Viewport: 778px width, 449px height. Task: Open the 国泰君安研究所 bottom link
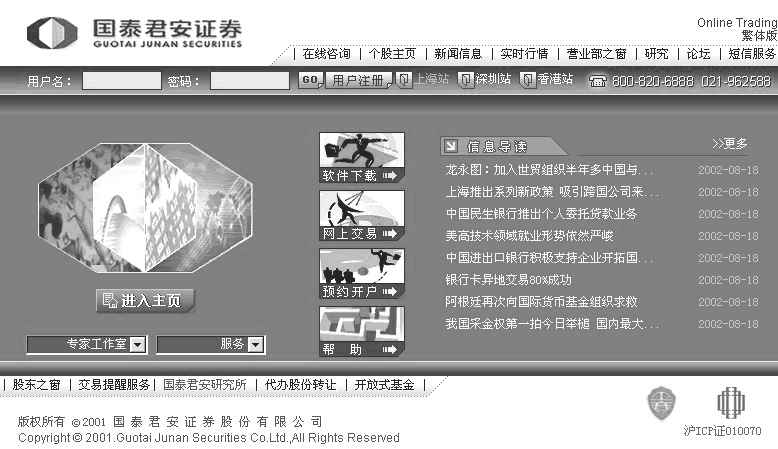coord(205,385)
